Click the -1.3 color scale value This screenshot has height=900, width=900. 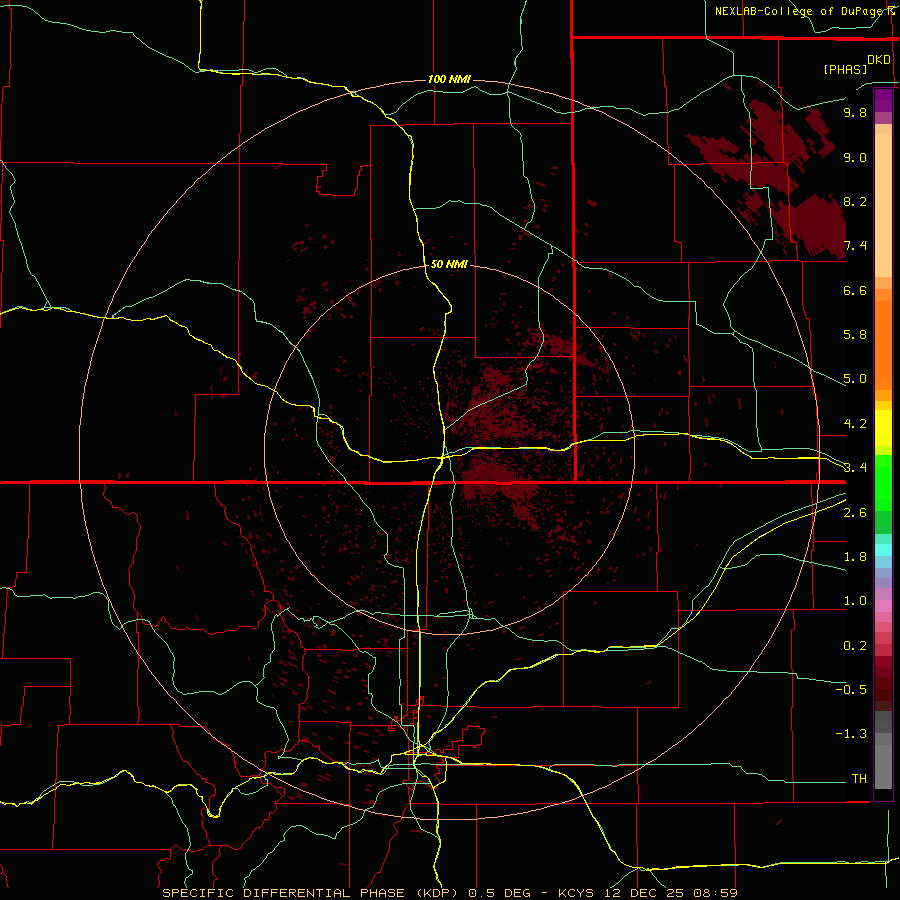point(851,734)
